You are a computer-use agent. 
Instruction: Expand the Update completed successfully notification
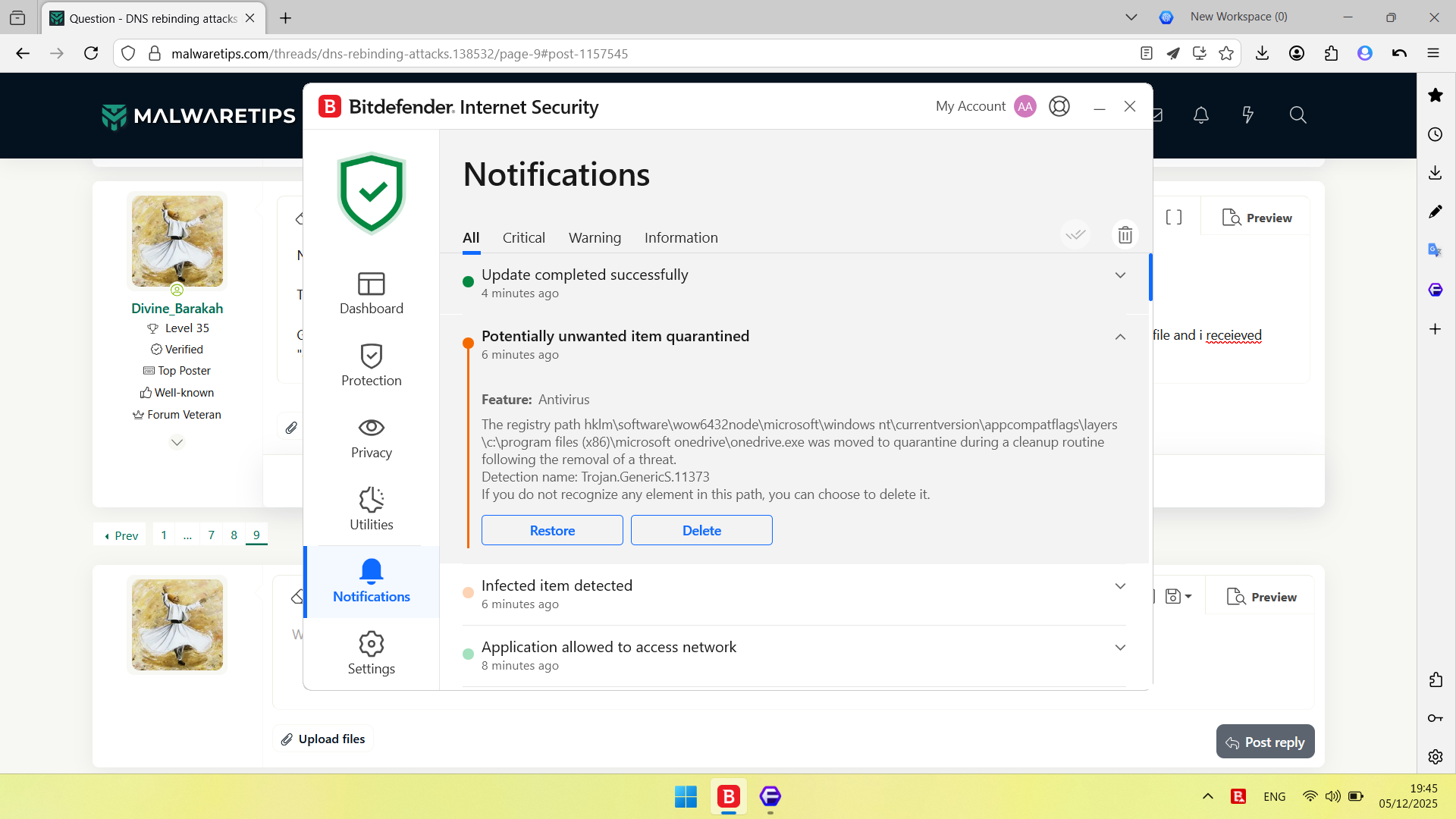point(1120,275)
